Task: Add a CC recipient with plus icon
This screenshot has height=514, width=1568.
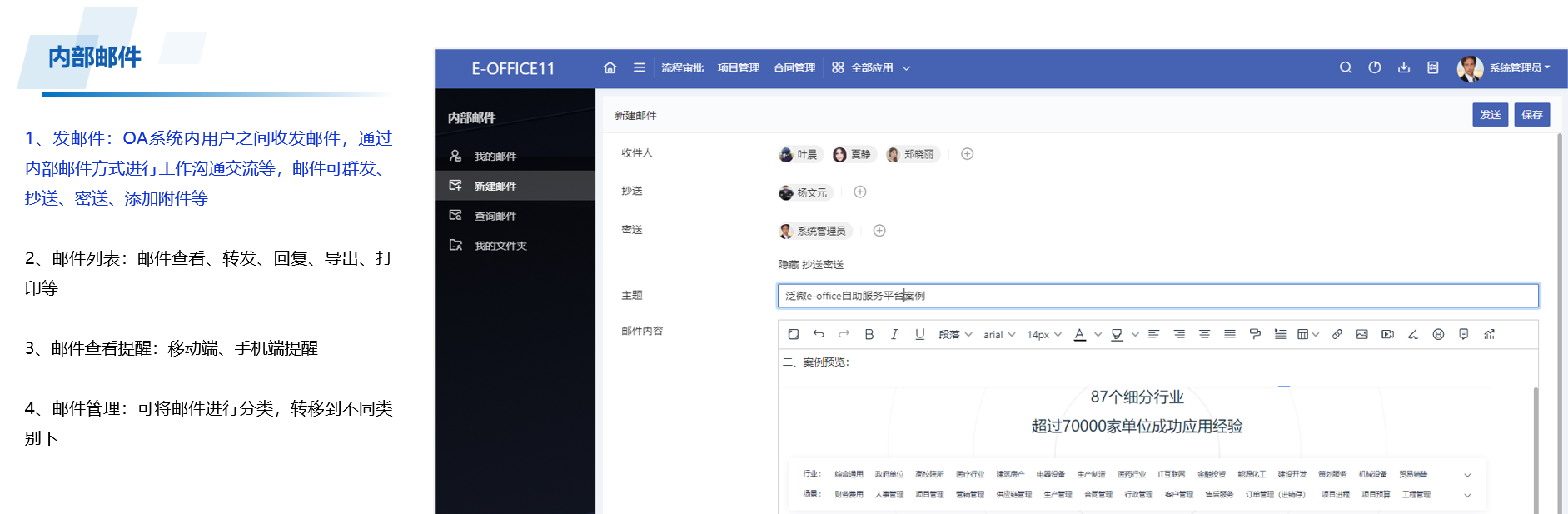Action: click(860, 192)
